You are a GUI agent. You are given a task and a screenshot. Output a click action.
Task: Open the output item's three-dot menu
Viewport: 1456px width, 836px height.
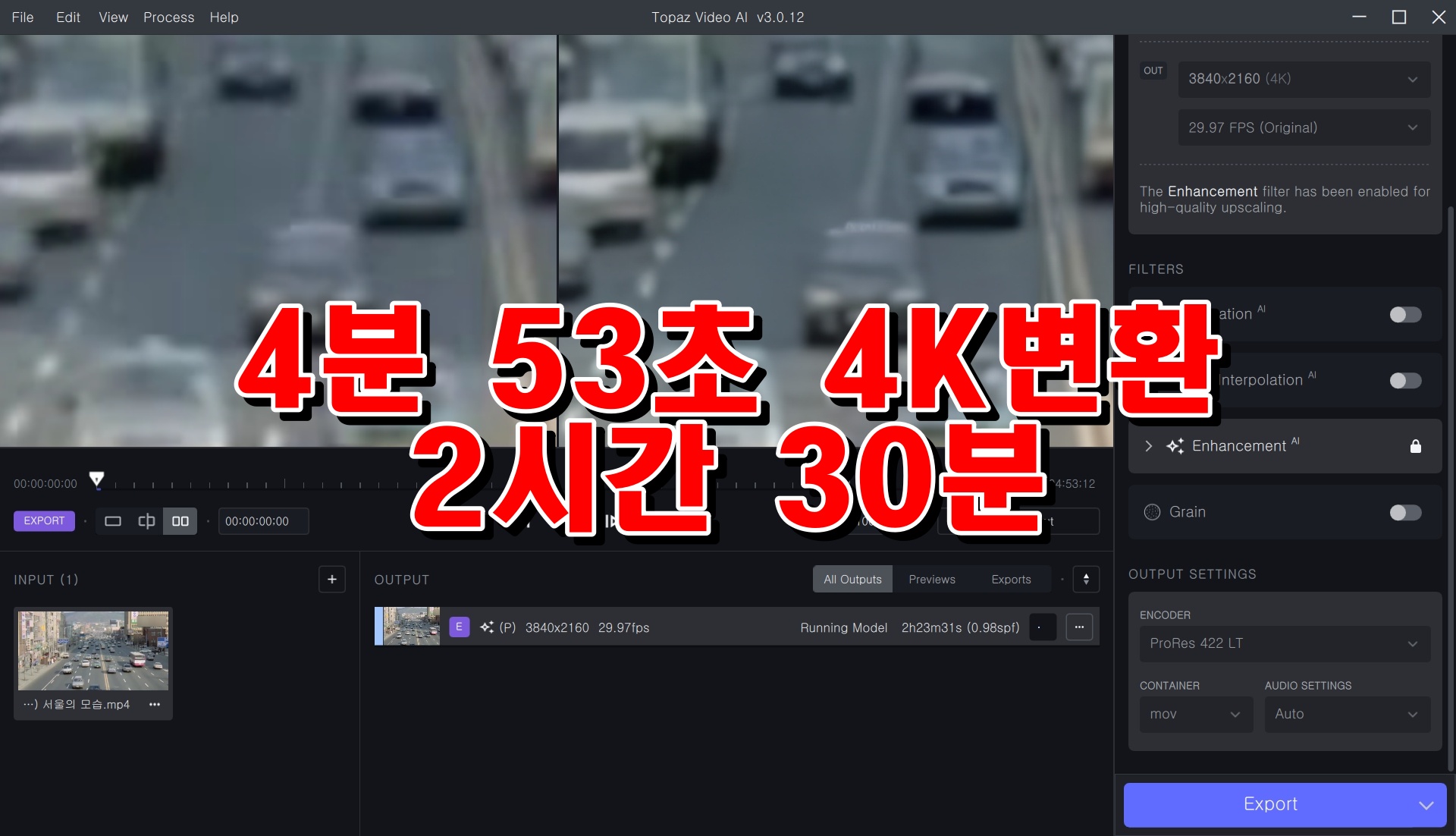[x=1079, y=627]
